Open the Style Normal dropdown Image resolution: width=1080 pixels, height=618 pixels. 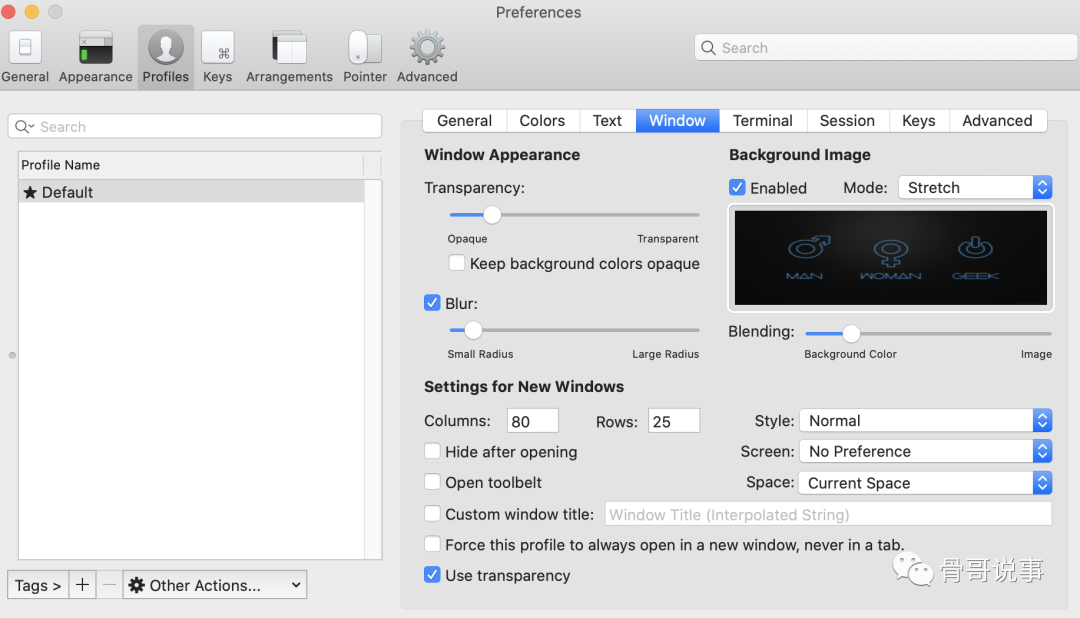point(925,420)
